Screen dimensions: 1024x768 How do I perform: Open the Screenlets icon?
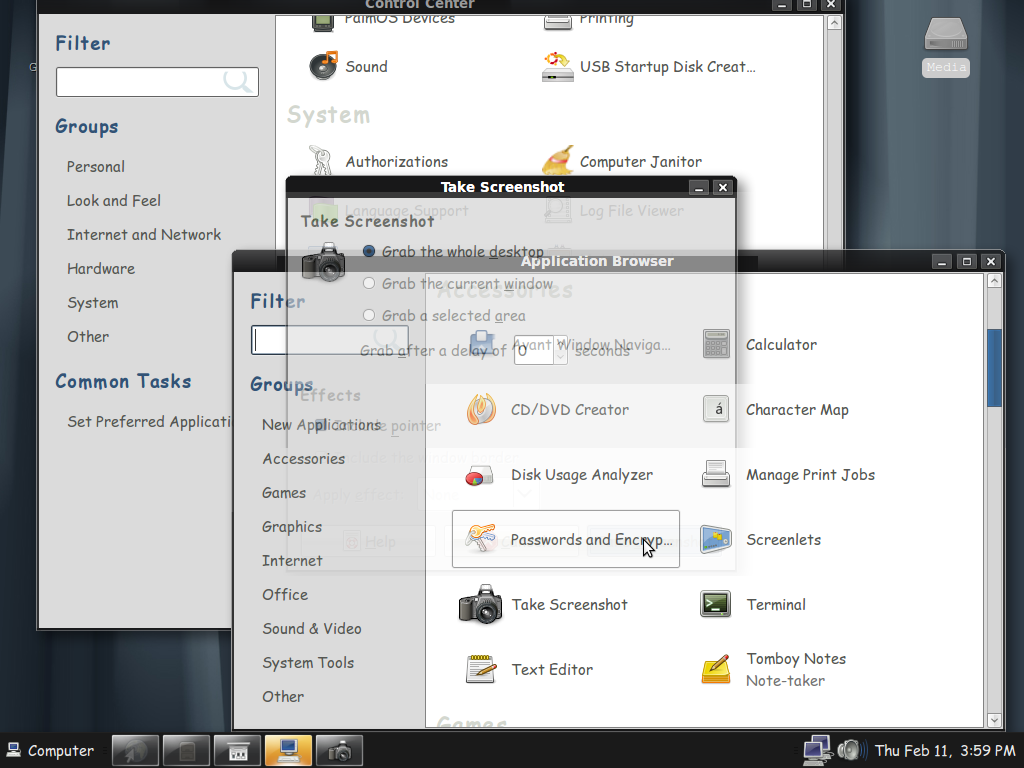pos(716,539)
